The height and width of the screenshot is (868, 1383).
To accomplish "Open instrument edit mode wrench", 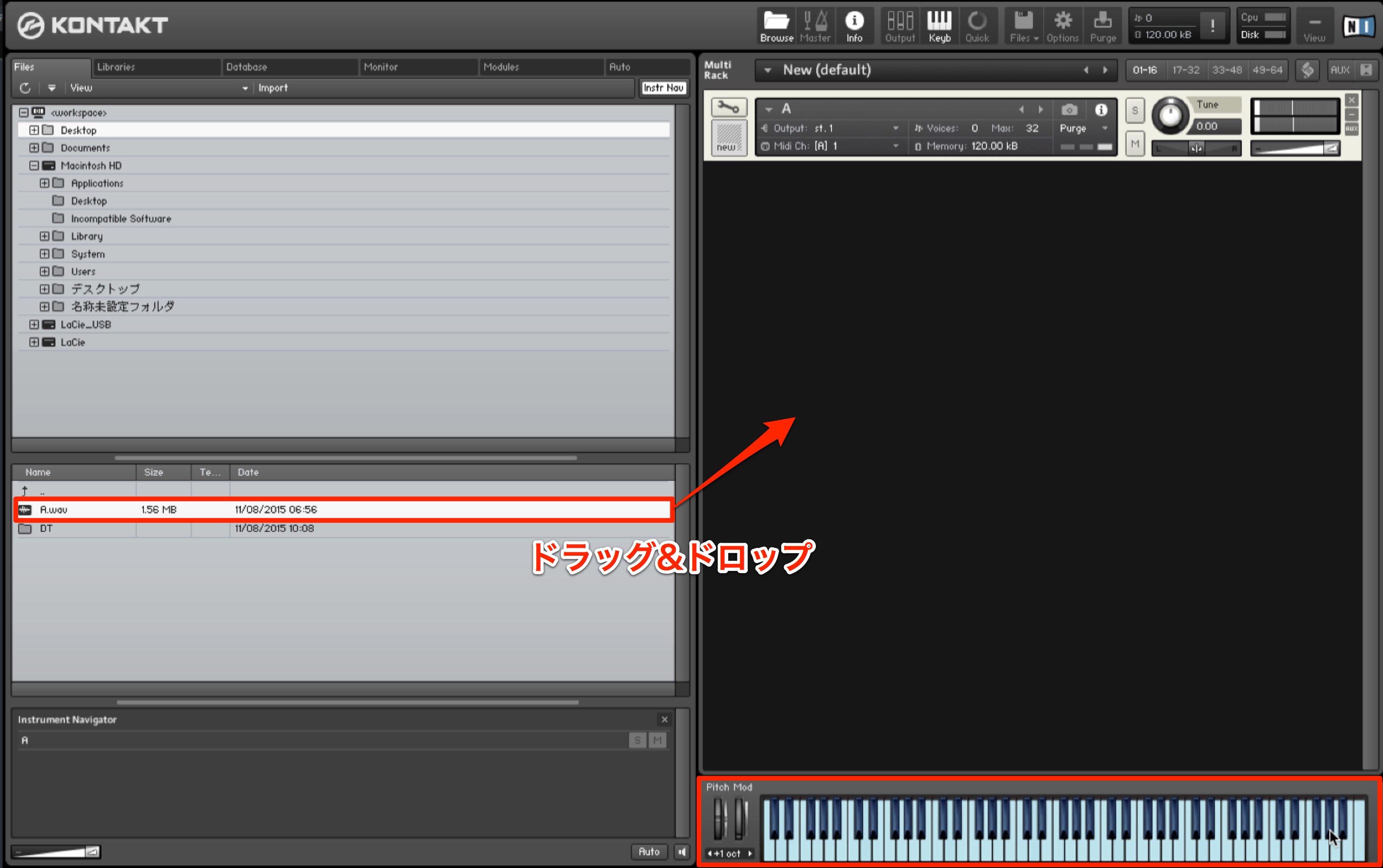I will tap(728, 107).
